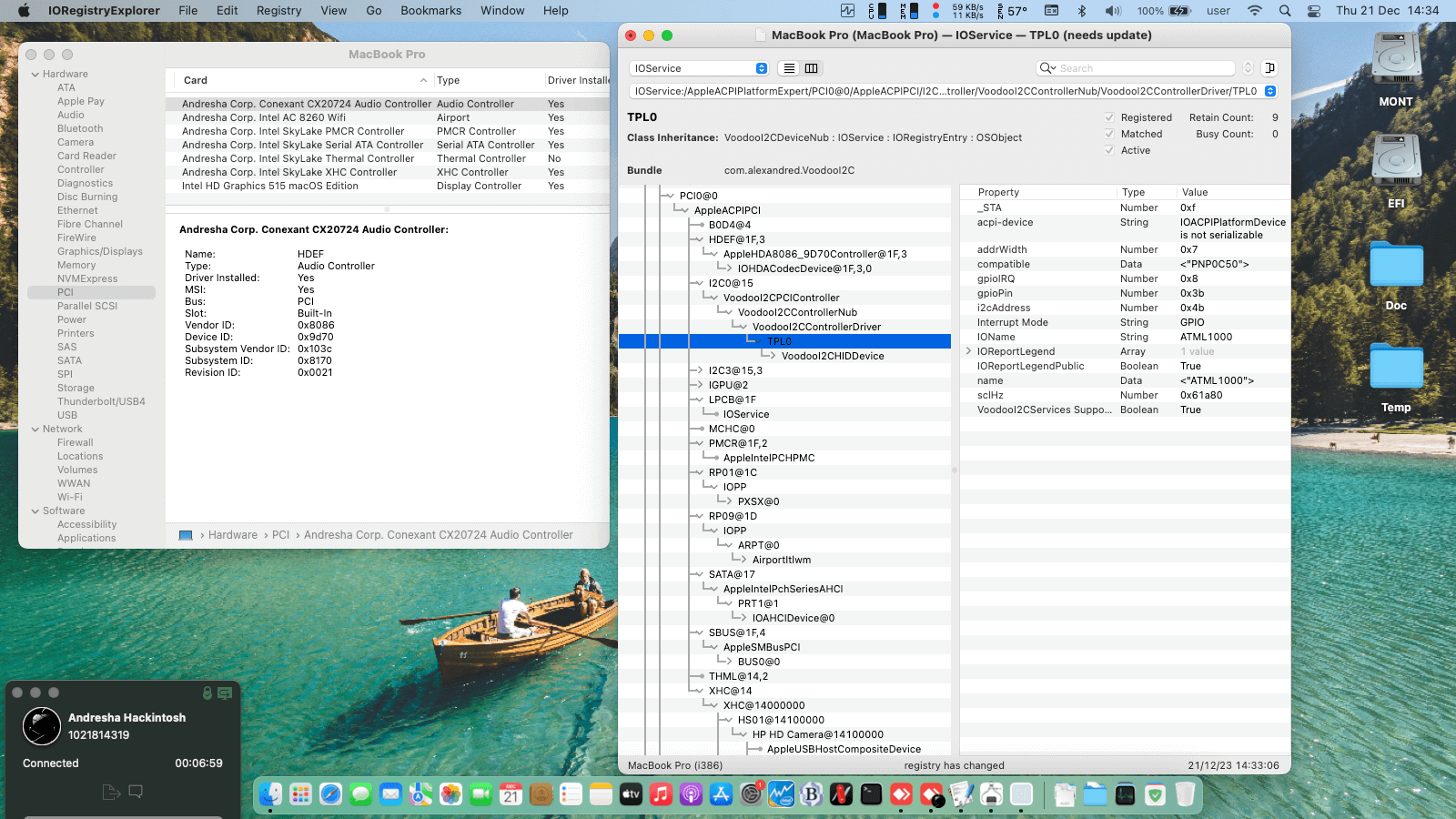Screen dimensions: 1456x819
Task: Toggle the inspector sidebar panel button
Action: pyautogui.click(x=1269, y=68)
